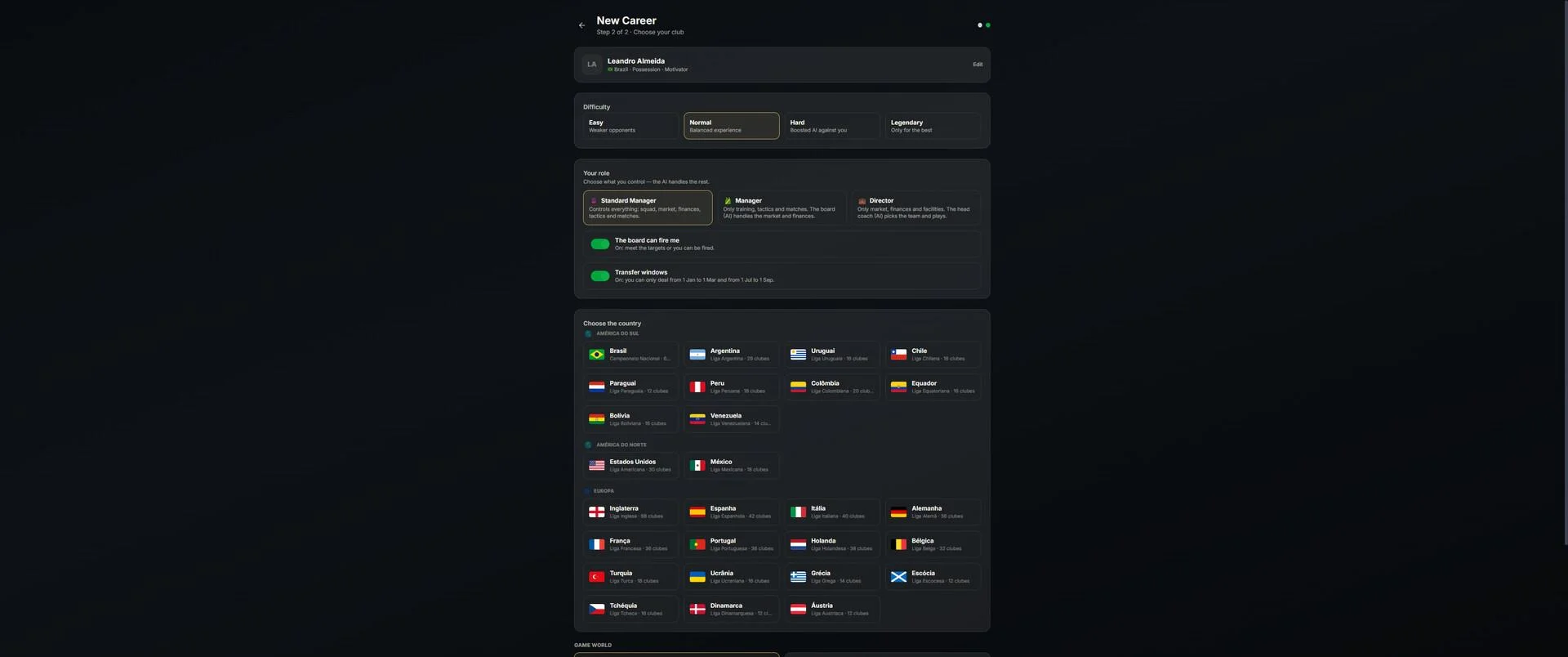Click the Portugal flag icon

click(697, 544)
